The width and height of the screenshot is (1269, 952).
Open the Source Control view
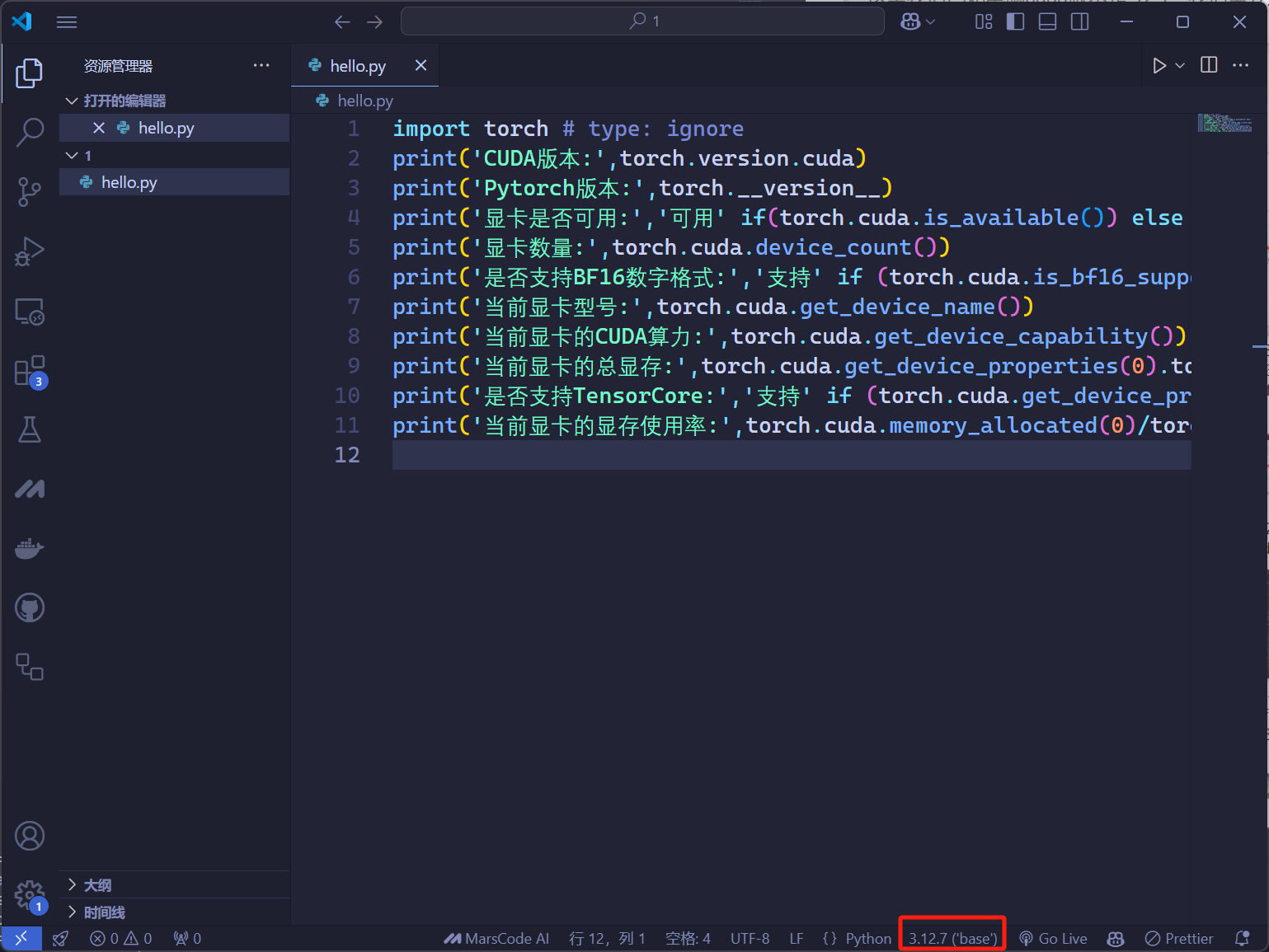pyautogui.click(x=30, y=192)
